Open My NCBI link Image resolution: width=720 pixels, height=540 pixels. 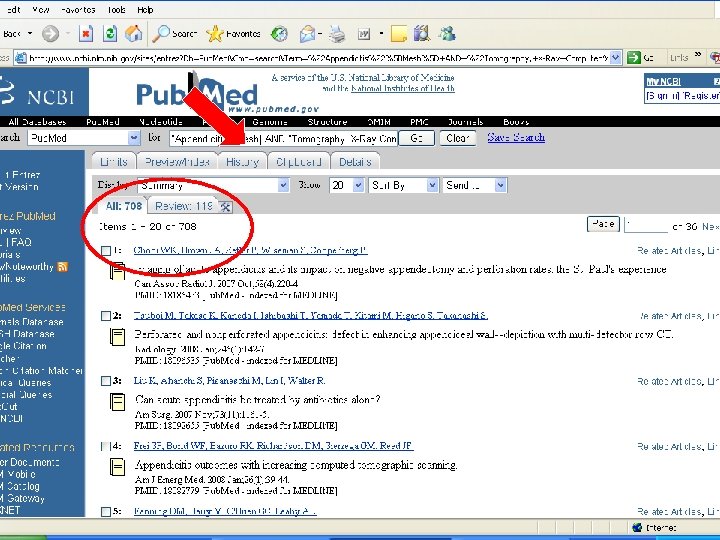(664, 82)
